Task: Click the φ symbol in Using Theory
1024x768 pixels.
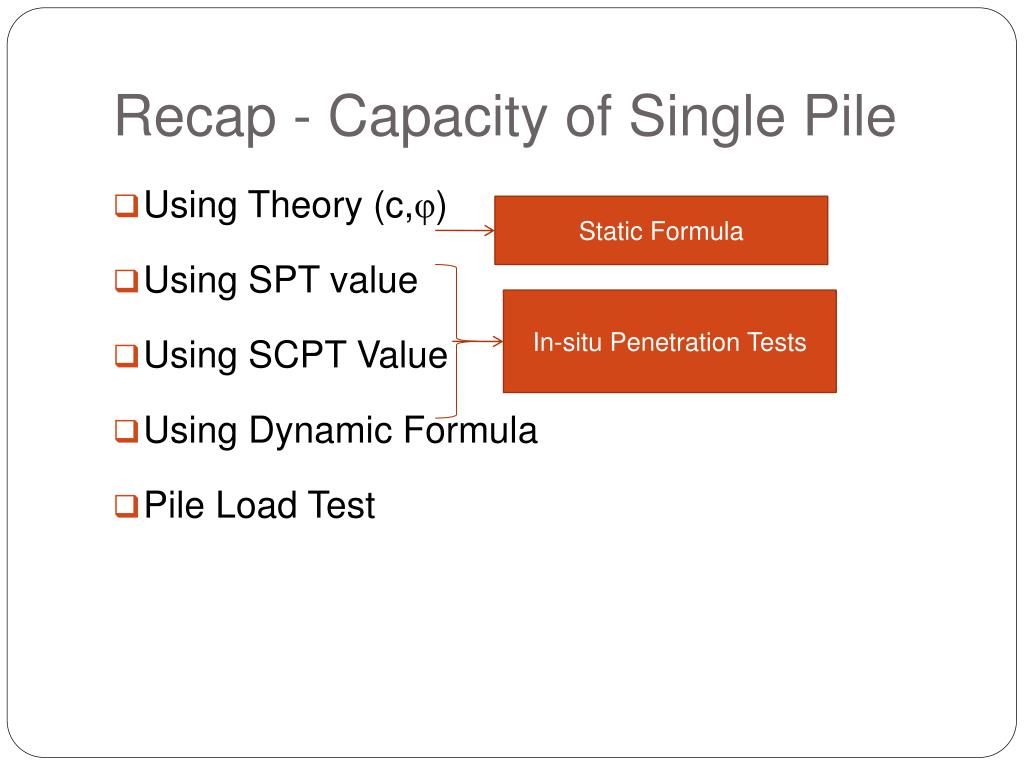Action: (x=424, y=210)
